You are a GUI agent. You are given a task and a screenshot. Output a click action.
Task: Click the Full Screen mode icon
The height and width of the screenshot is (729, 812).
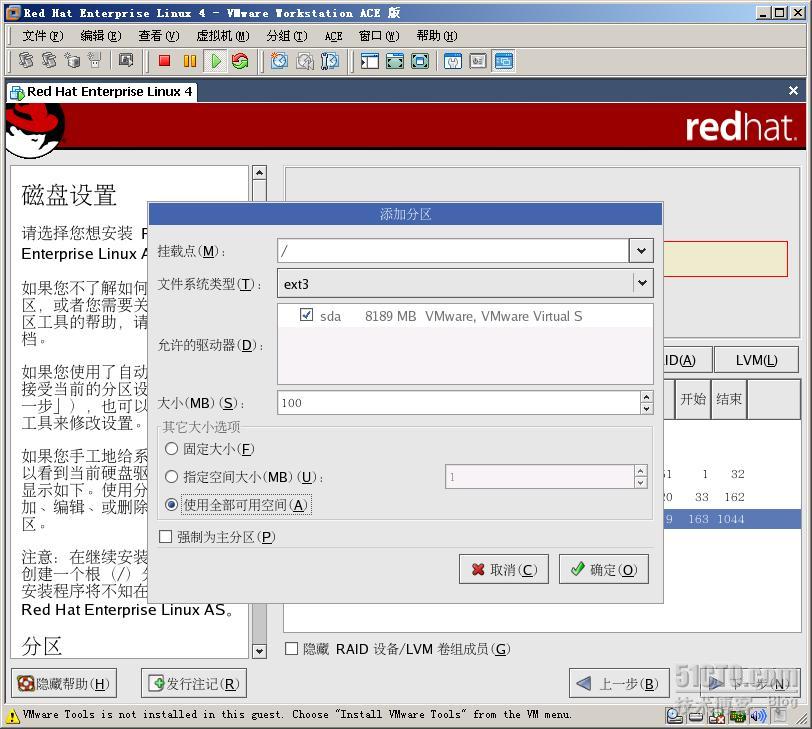click(x=419, y=61)
